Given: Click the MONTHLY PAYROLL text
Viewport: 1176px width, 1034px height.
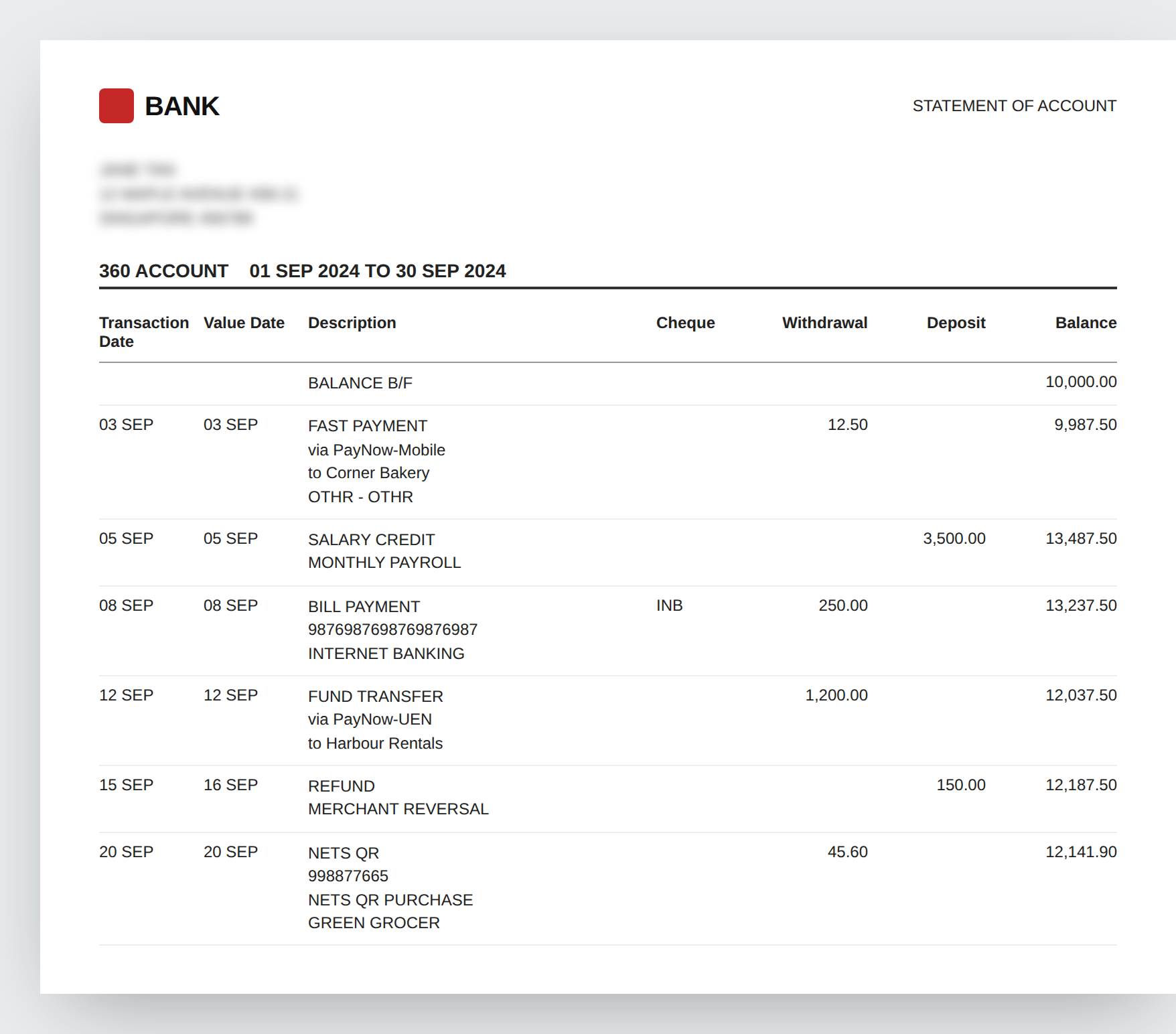Looking at the screenshot, I should point(384,563).
